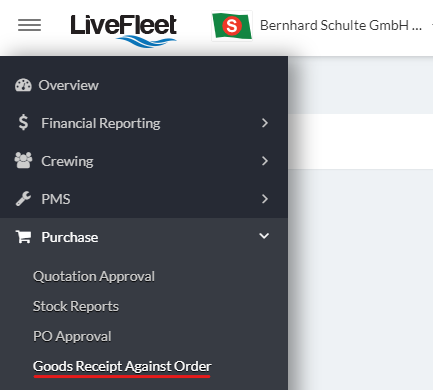Click the LiveFleet logo
The image size is (433, 390).
(x=123, y=31)
